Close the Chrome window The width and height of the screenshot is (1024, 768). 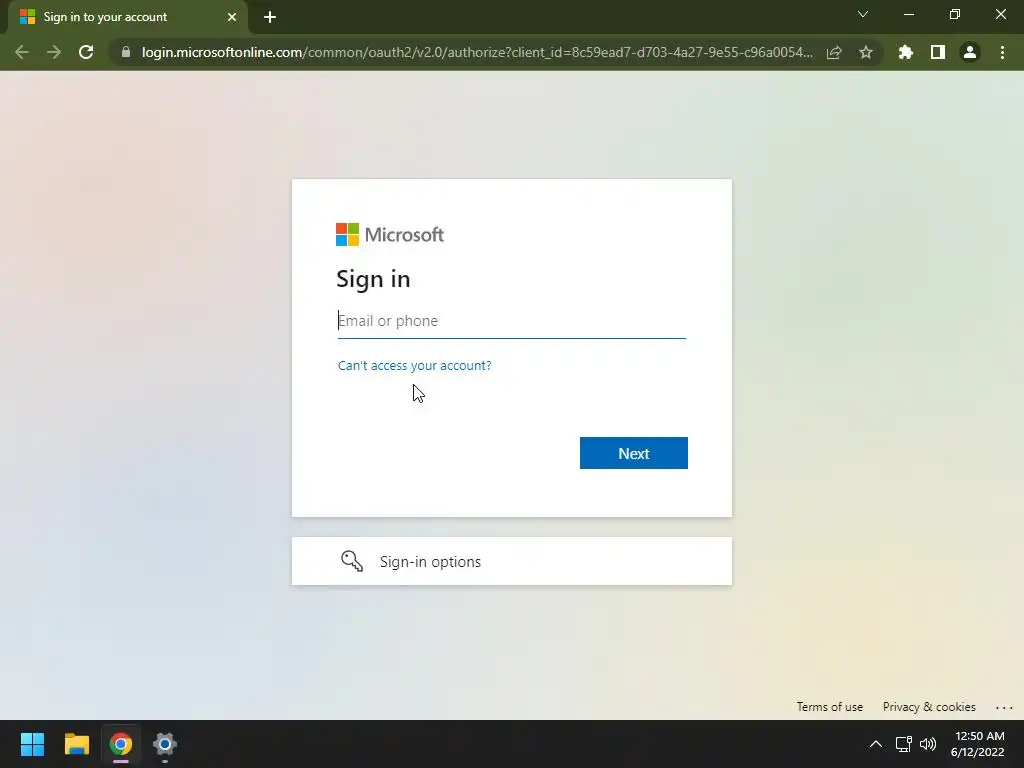click(x=1000, y=14)
